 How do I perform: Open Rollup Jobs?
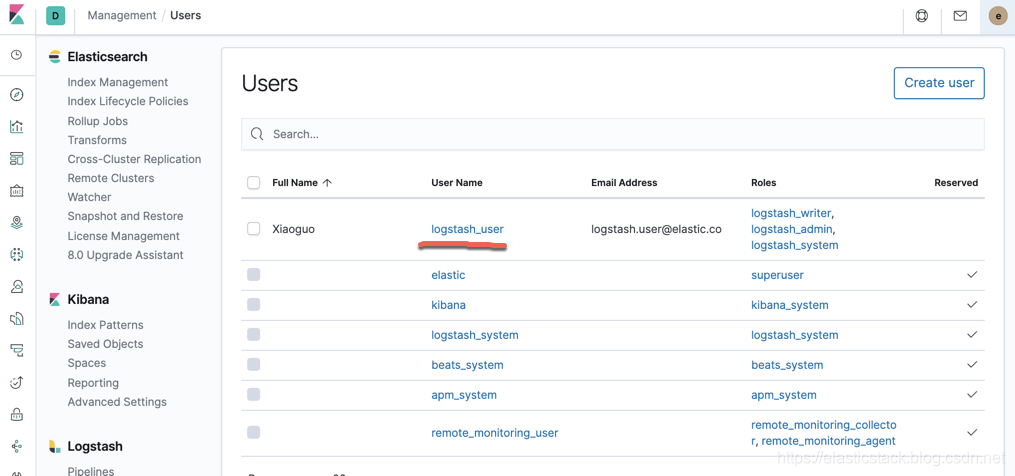[x=98, y=121]
